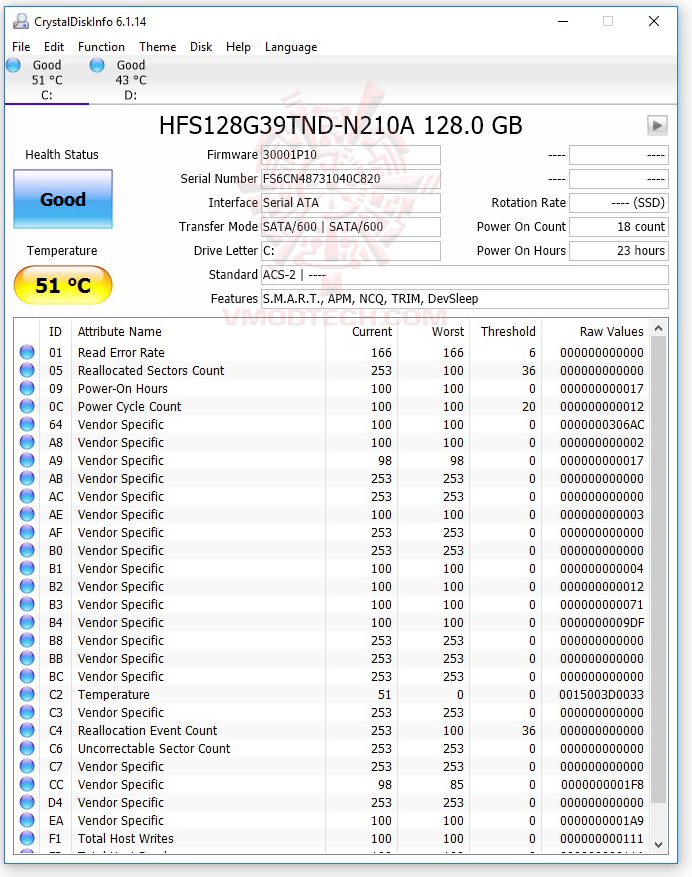Click the 51 °C temperature button

pos(63,285)
